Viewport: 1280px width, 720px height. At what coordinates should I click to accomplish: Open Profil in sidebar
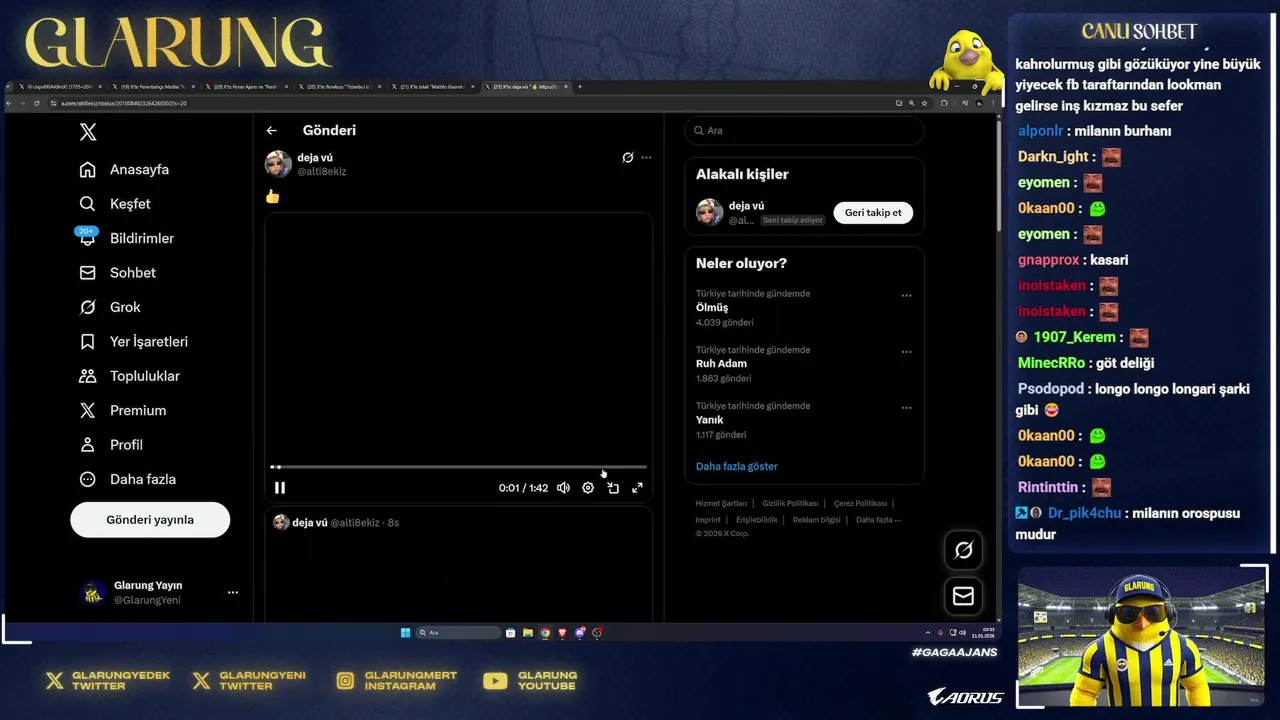click(111, 445)
